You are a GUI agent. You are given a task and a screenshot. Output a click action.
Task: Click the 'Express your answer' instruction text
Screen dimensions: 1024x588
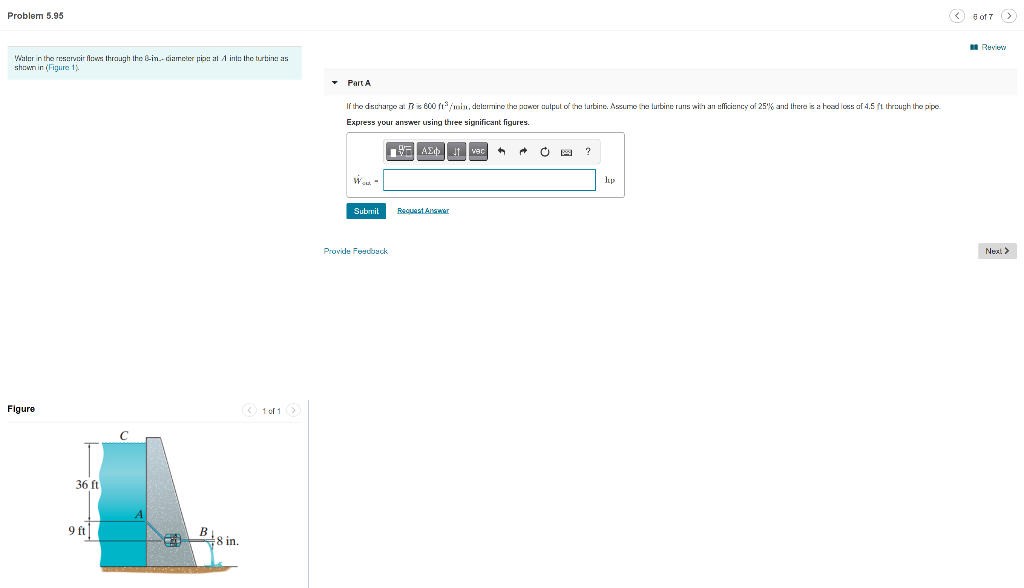(x=438, y=122)
